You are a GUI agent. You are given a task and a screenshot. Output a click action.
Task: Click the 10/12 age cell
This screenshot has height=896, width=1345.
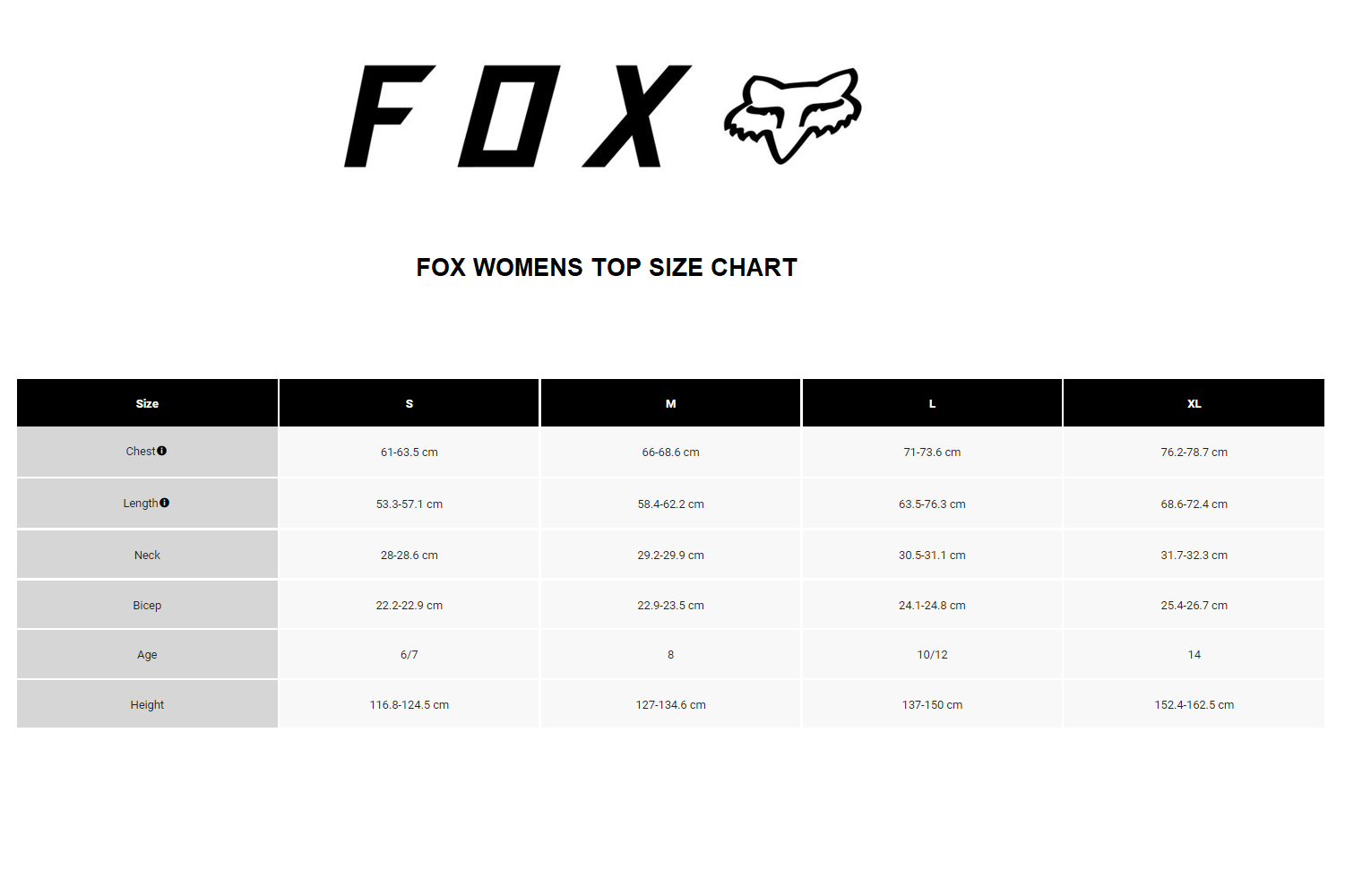(932, 655)
